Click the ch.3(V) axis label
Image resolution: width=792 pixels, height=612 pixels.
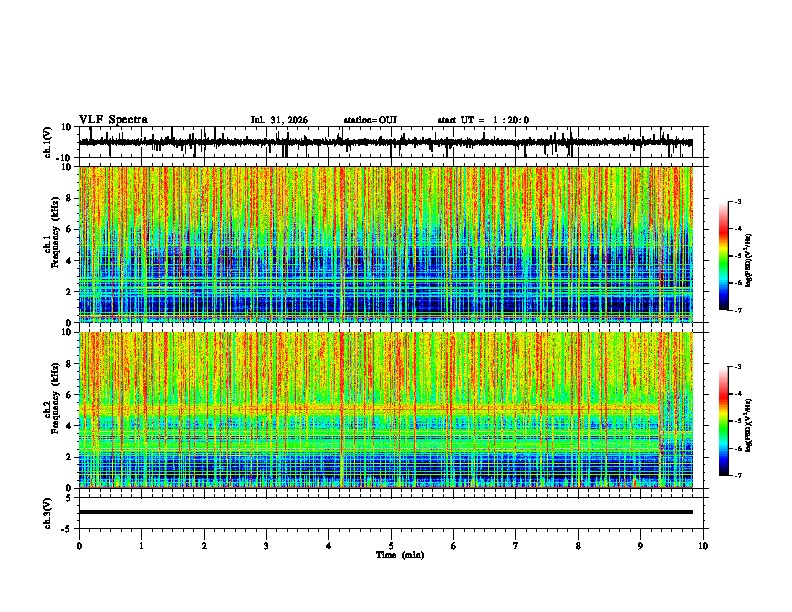[x=48, y=514]
